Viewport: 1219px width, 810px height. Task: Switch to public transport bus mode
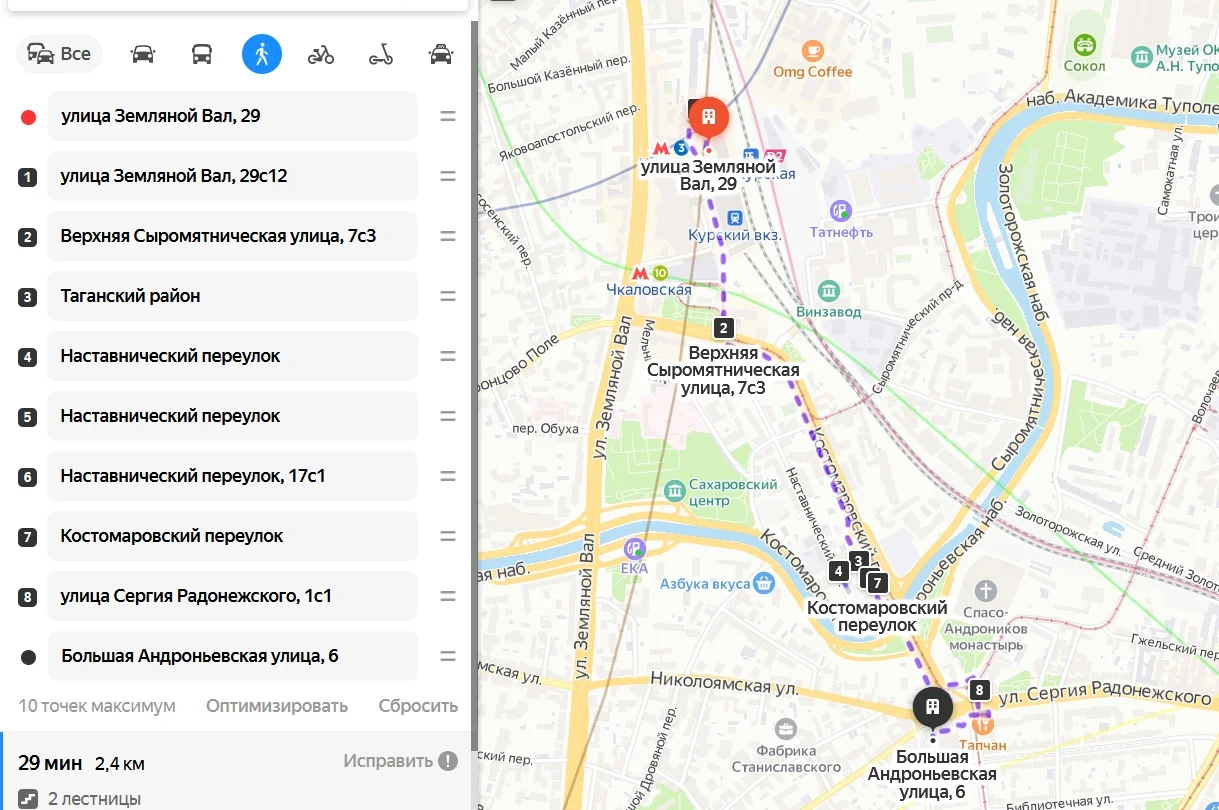[x=202, y=54]
